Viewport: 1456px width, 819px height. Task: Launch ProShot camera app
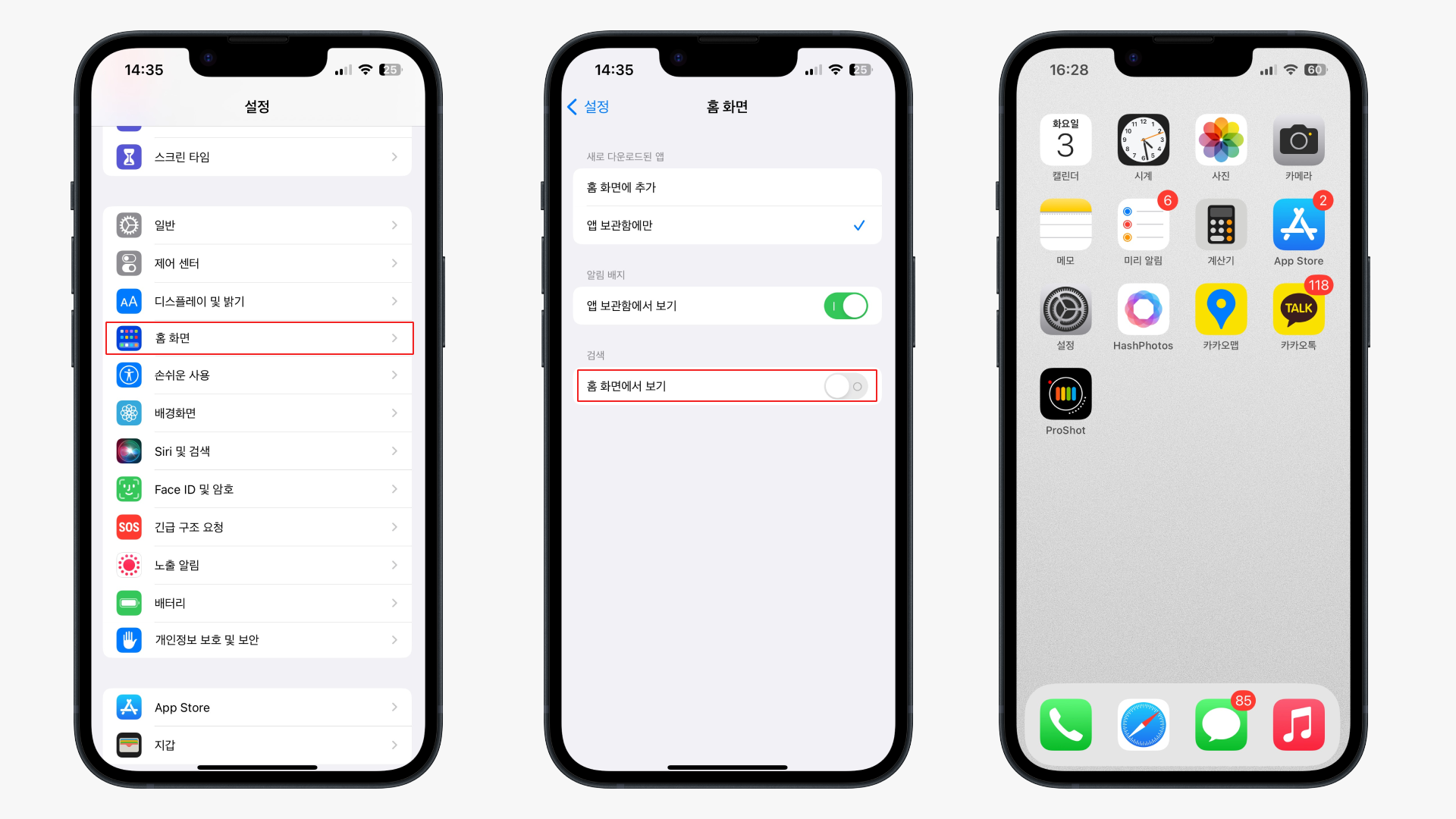coord(1064,395)
